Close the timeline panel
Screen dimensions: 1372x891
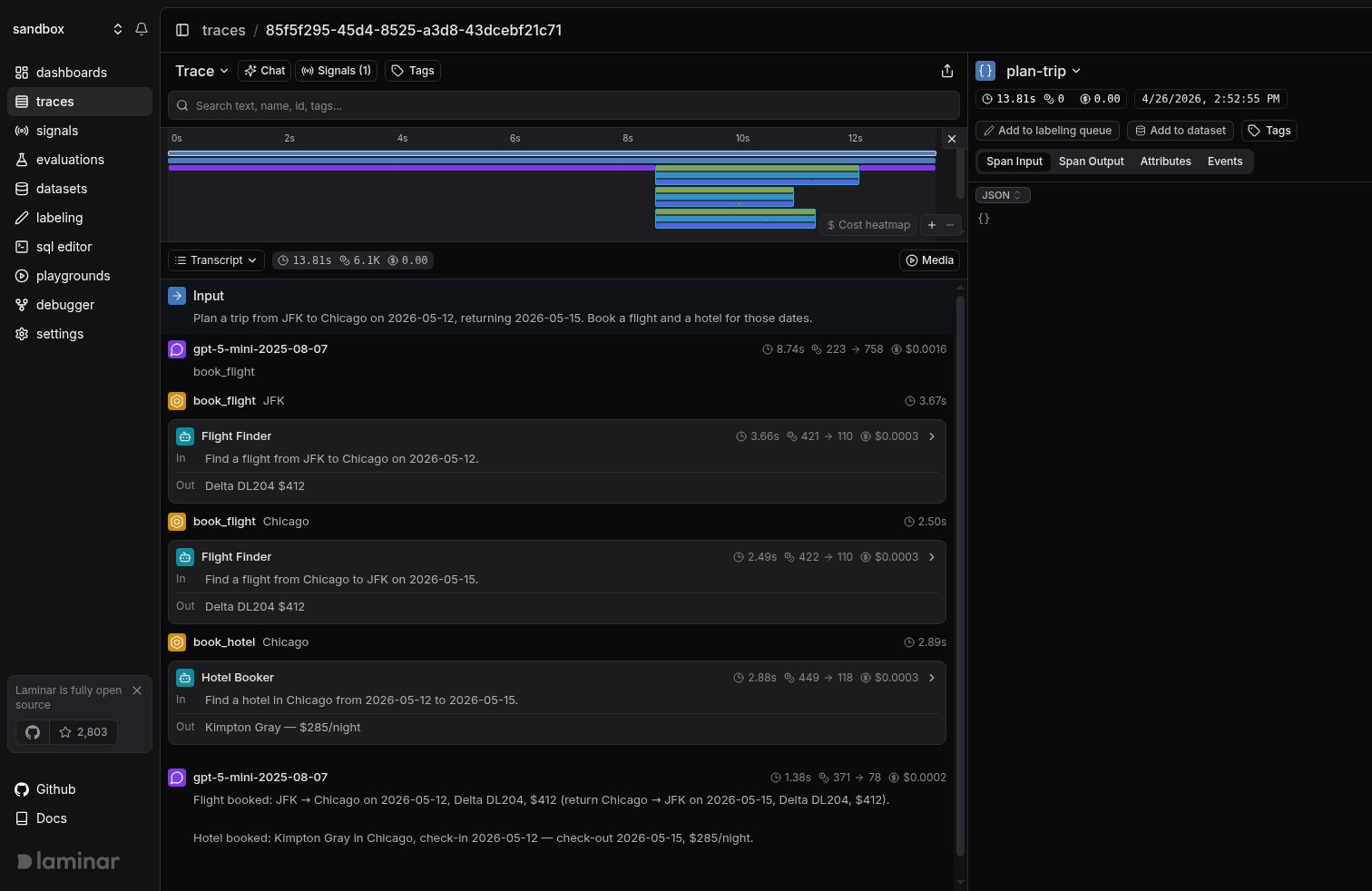(x=951, y=139)
